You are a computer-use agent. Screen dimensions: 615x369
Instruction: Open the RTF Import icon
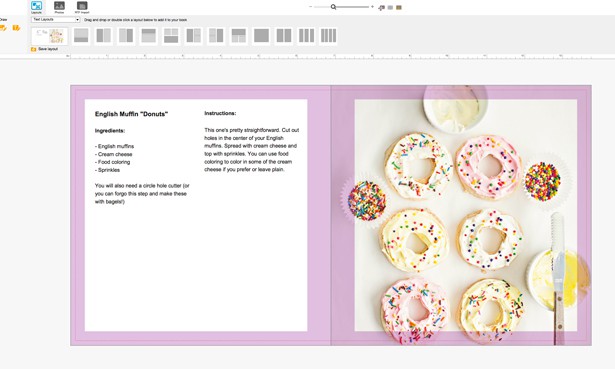coord(82,6)
